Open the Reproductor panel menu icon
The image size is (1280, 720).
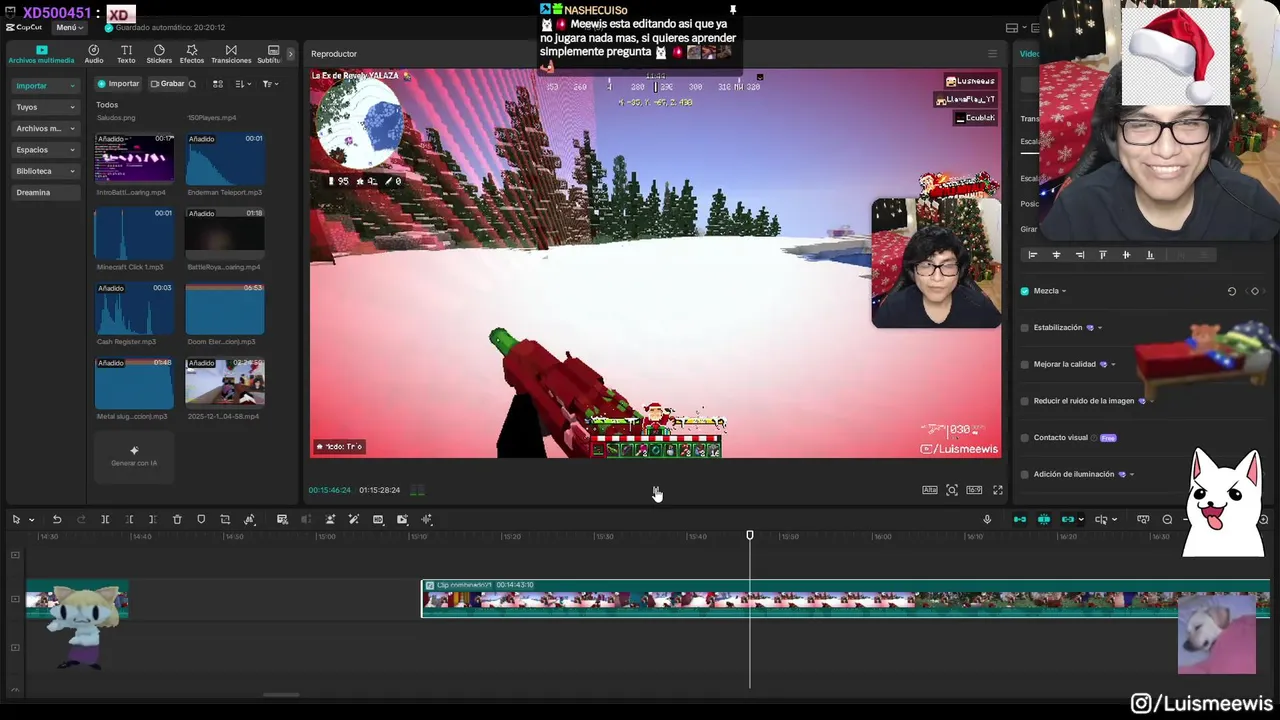tap(992, 54)
